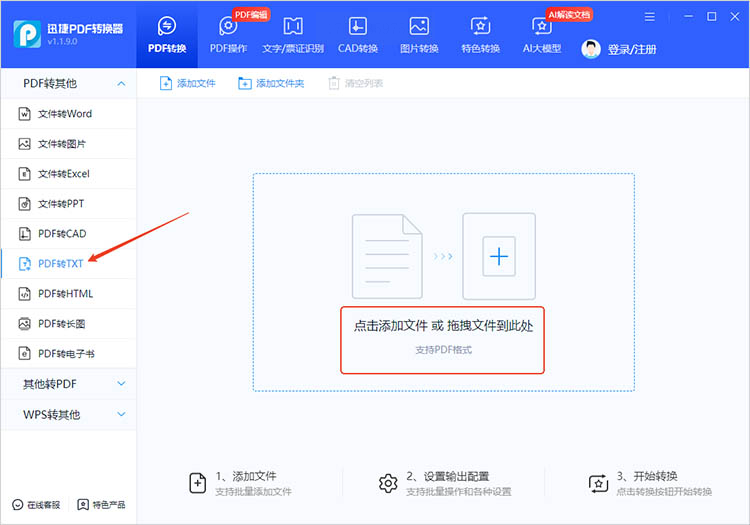The image size is (750, 525).
Task: Click the 添加文件 button
Action: [x=188, y=83]
